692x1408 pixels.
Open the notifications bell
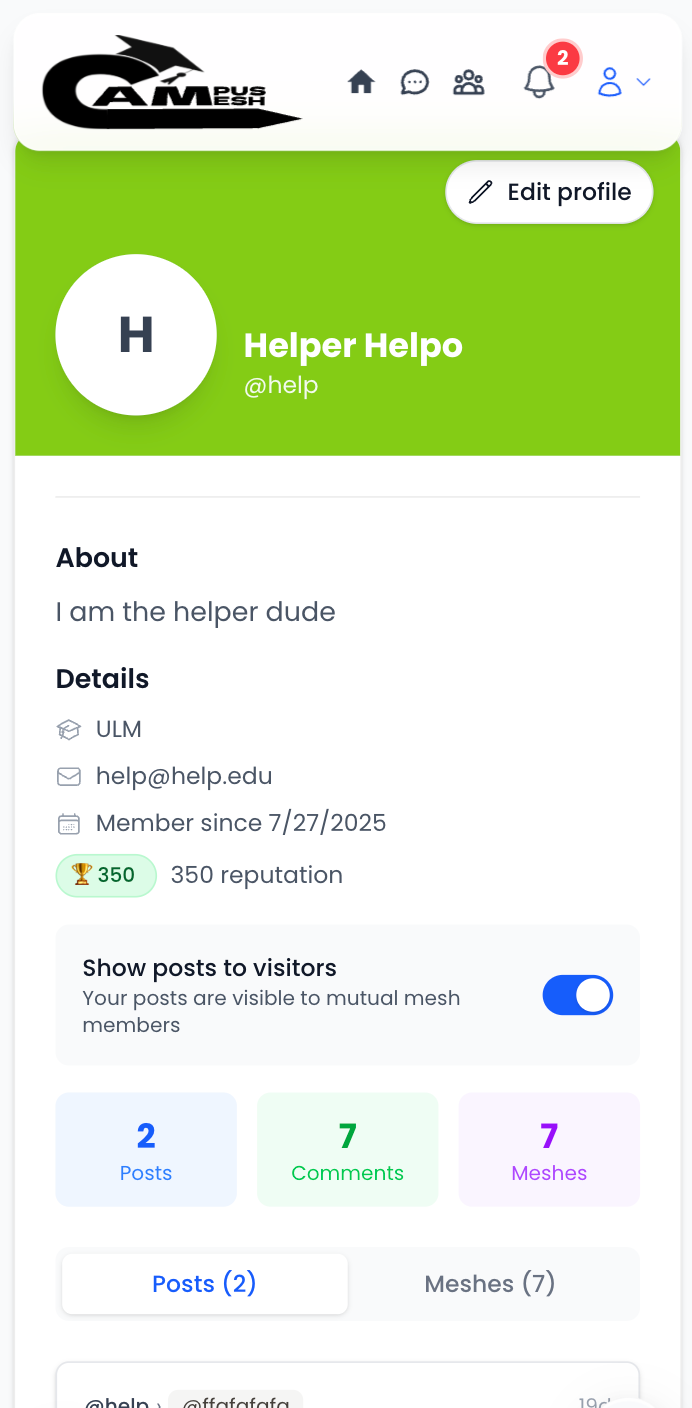coord(539,82)
